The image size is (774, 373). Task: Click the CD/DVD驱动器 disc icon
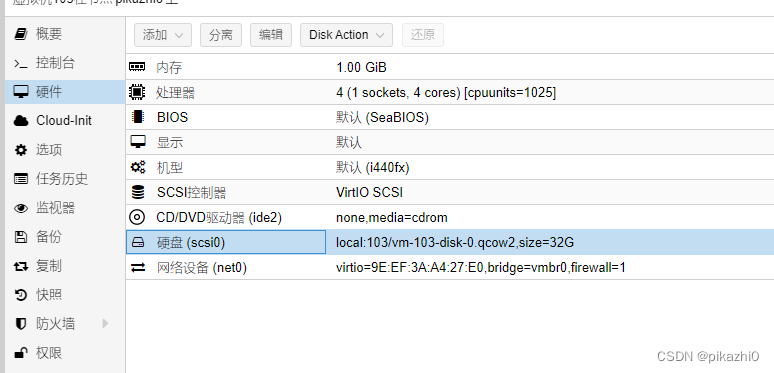137,217
